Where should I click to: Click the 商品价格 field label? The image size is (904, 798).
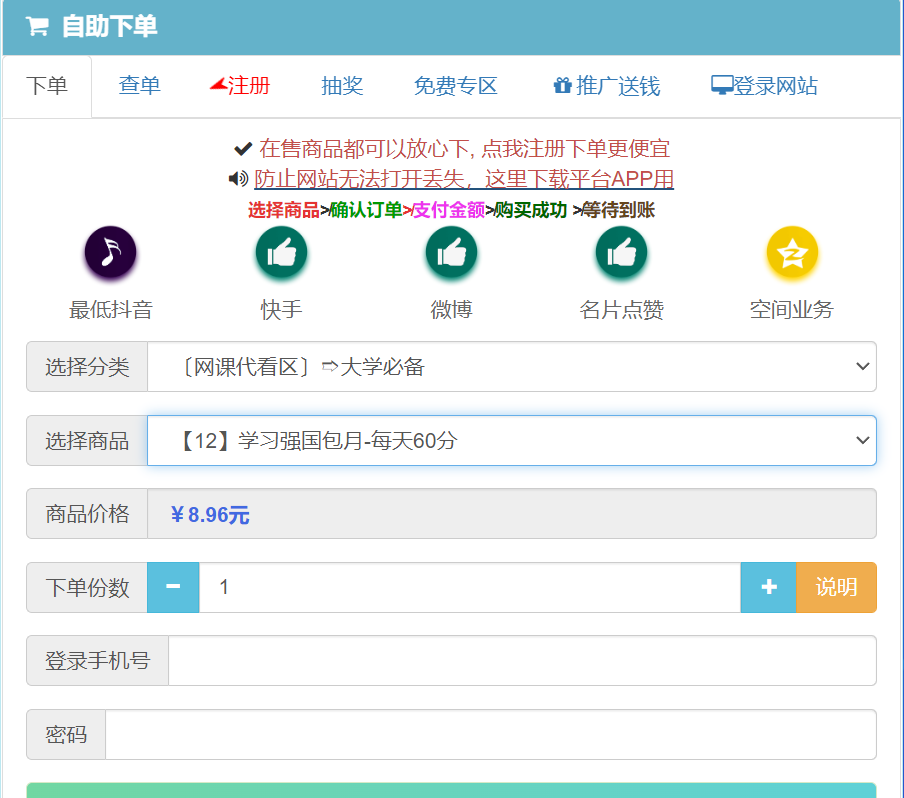pos(87,514)
